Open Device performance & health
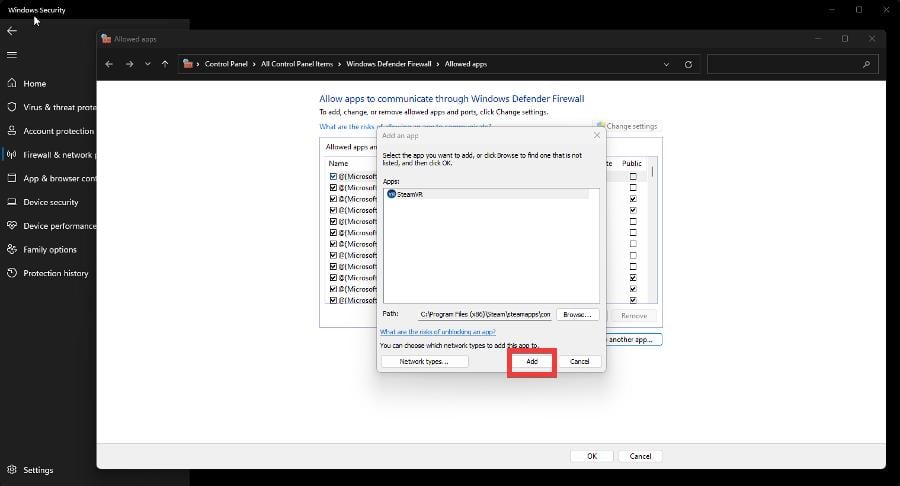900x486 pixels. click(60, 226)
